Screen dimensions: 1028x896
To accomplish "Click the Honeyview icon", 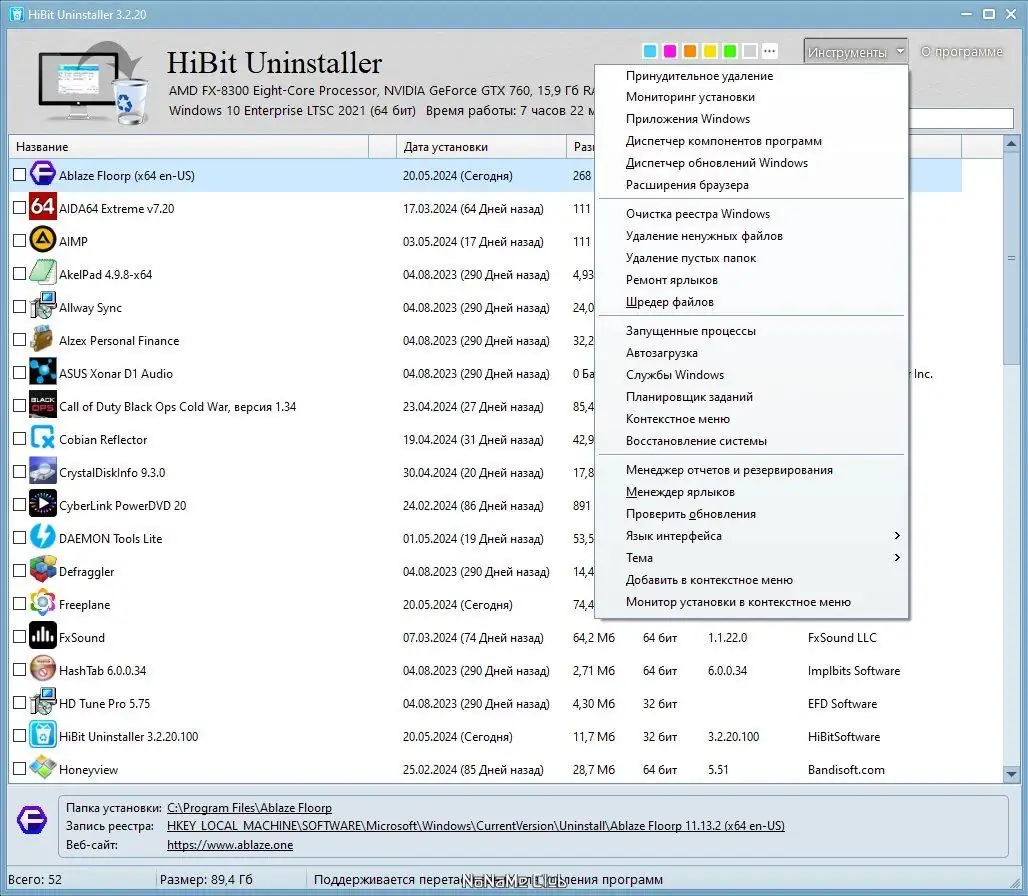I will (x=43, y=768).
